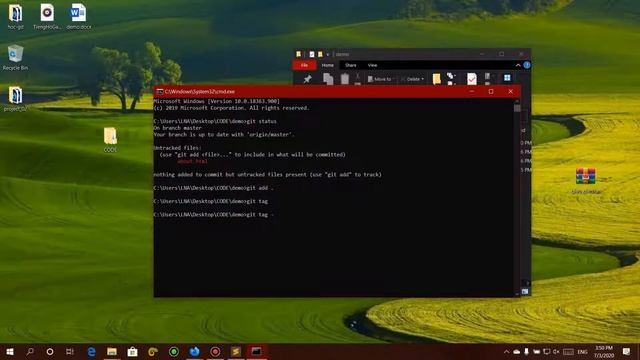Select the Recycle Bin desktop icon

click(x=16, y=58)
